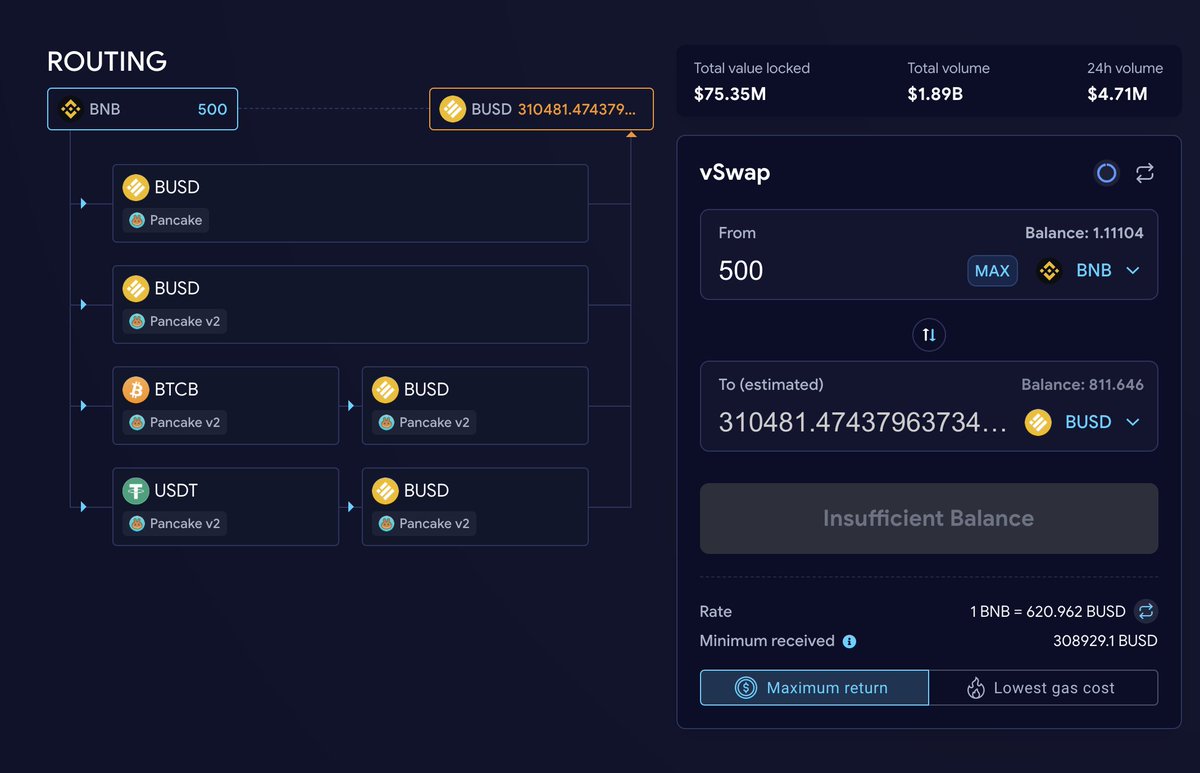The image size is (1200, 773).
Task: Click the dollar icon on Maximum return
Action: click(x=745, y=688)
